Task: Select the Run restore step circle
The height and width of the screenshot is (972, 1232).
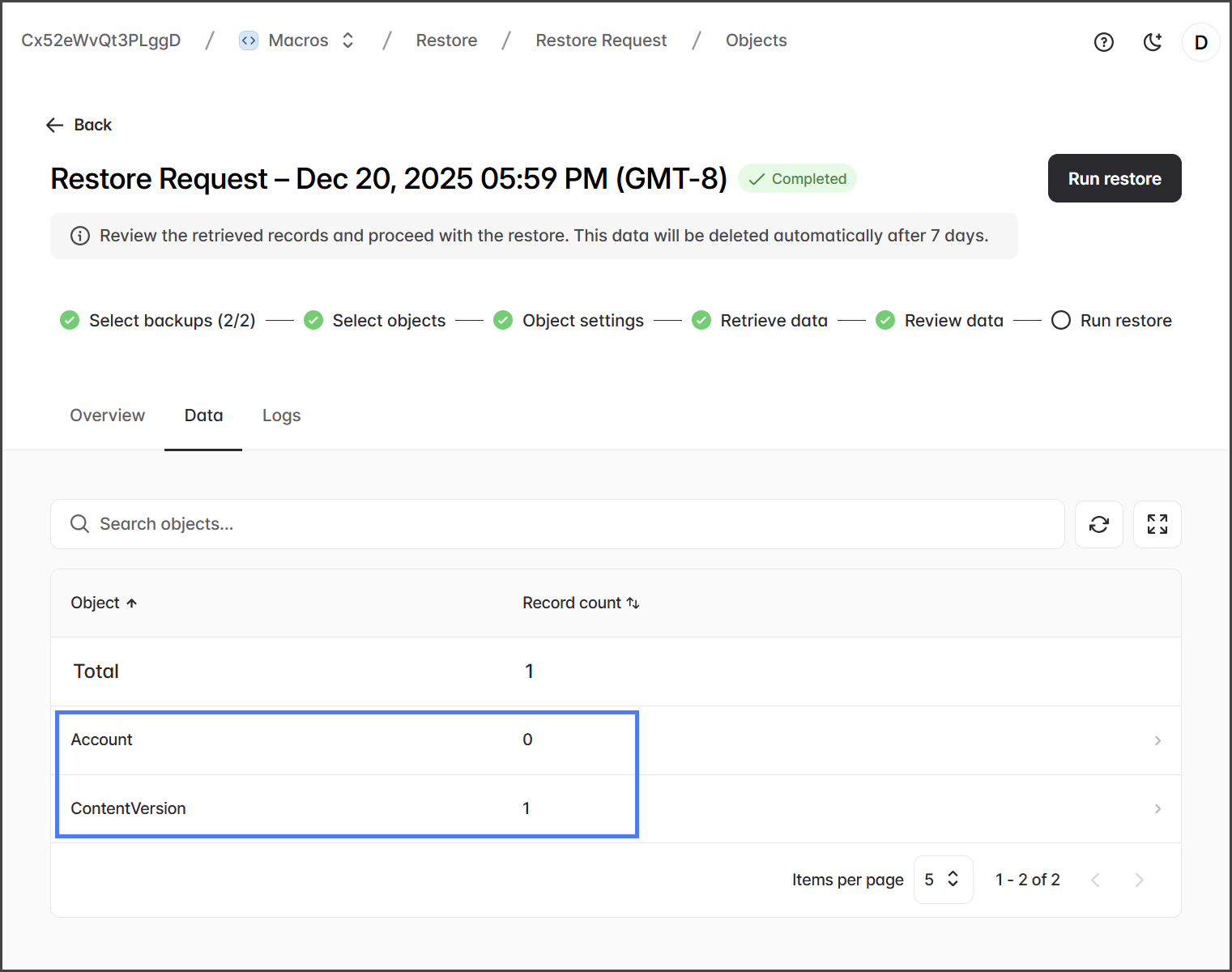Action: [1060, 321]
